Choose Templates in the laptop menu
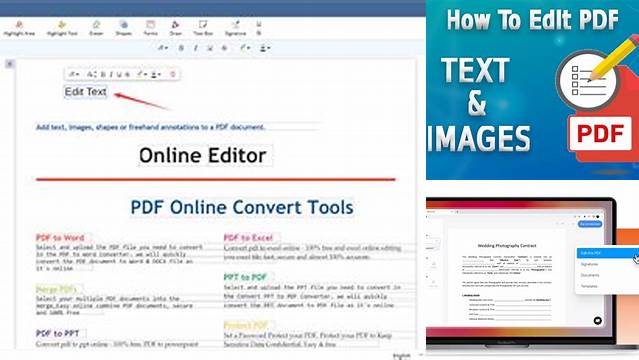Viewport: 639px width, 360px height. (x=589, y=286)
